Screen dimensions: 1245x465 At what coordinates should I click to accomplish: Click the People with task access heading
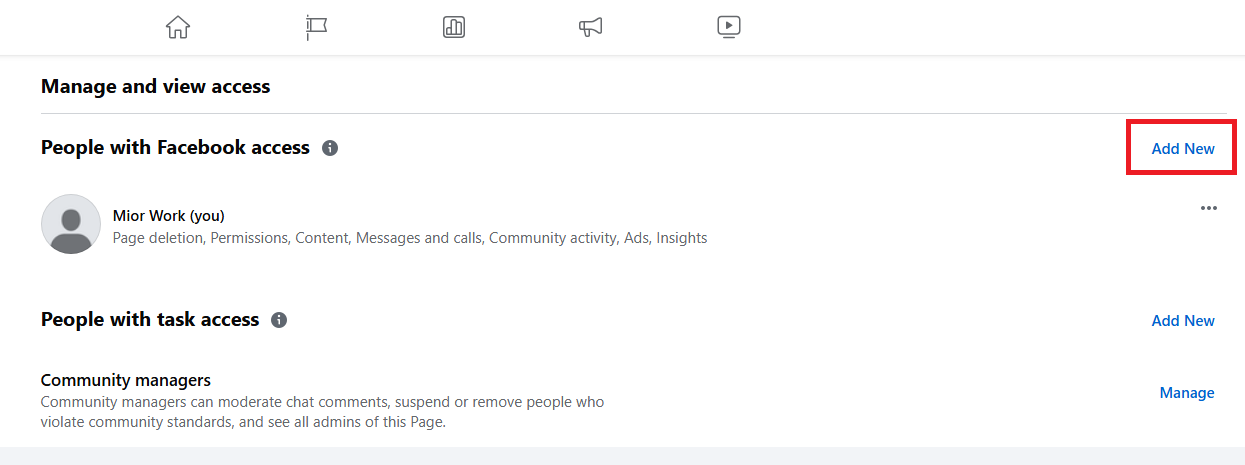[150, 320]
